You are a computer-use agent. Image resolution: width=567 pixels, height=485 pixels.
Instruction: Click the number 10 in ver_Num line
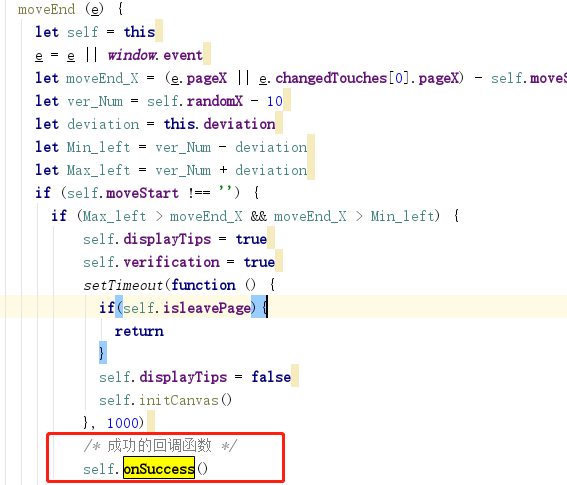[x=274, y=101]
